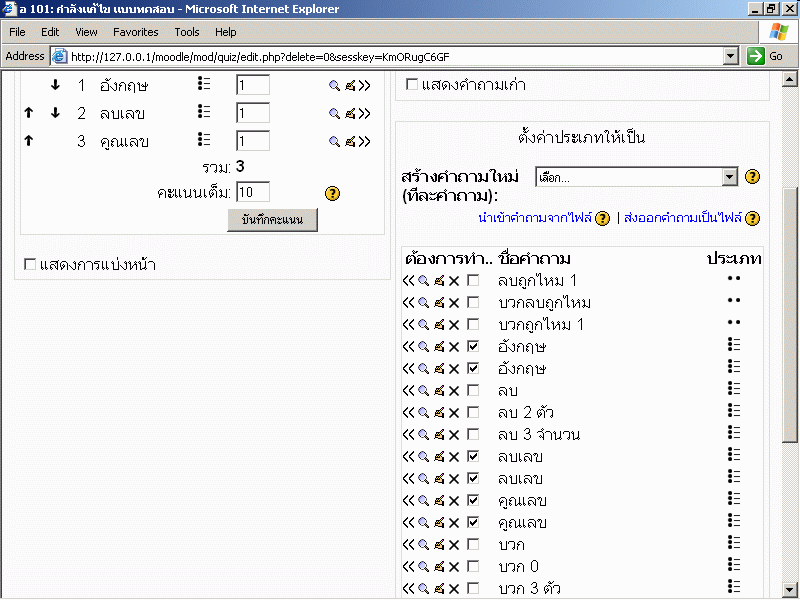The width and height of the screenshot is (800, 600).
Task: Click the คะแนนเต็ม input field
Action: [x=253, y=192]
